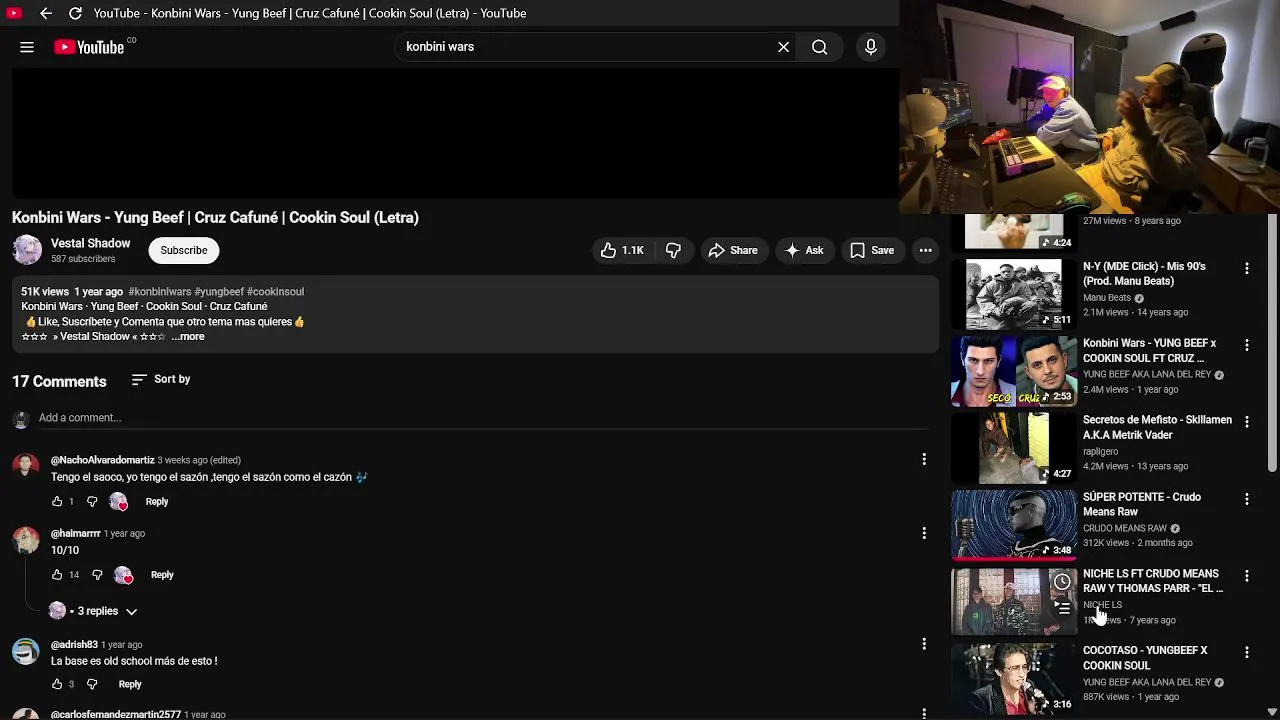Open the Ask AI button
Screen dimensions: 1280x720
[805, 251]
